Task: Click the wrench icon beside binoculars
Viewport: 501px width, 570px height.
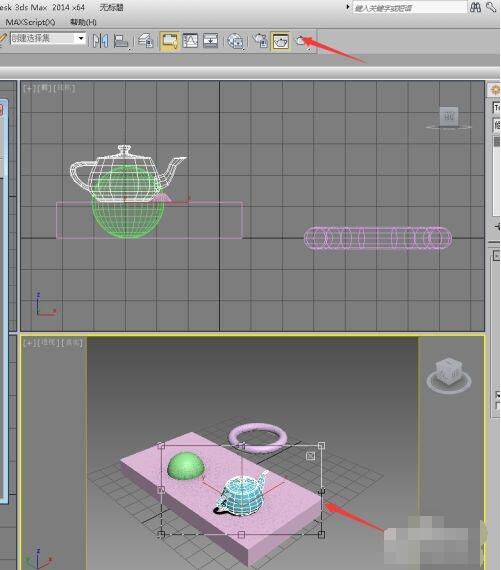Action: [491, 7]
